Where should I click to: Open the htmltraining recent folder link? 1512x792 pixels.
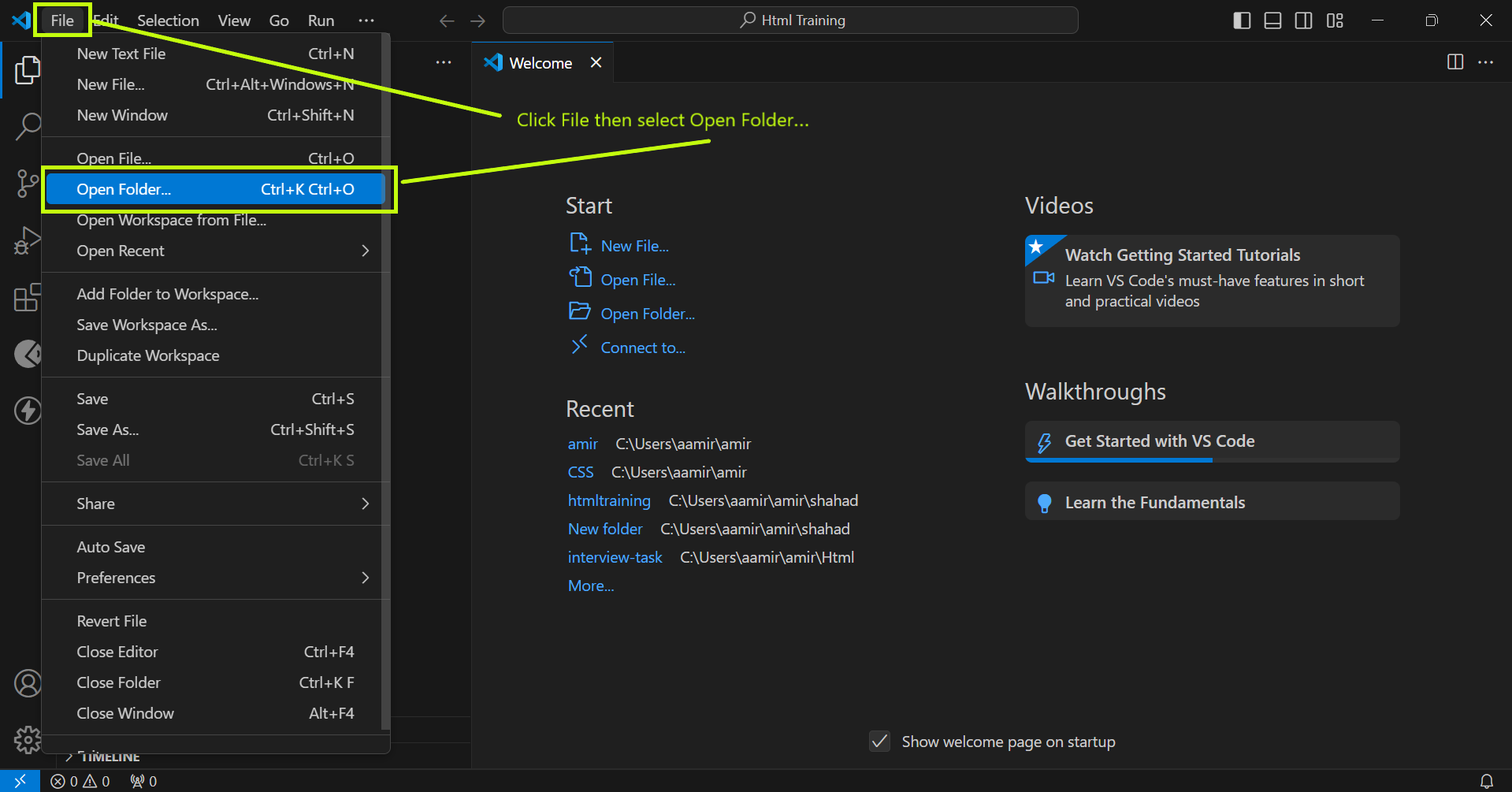click(609, 500)
